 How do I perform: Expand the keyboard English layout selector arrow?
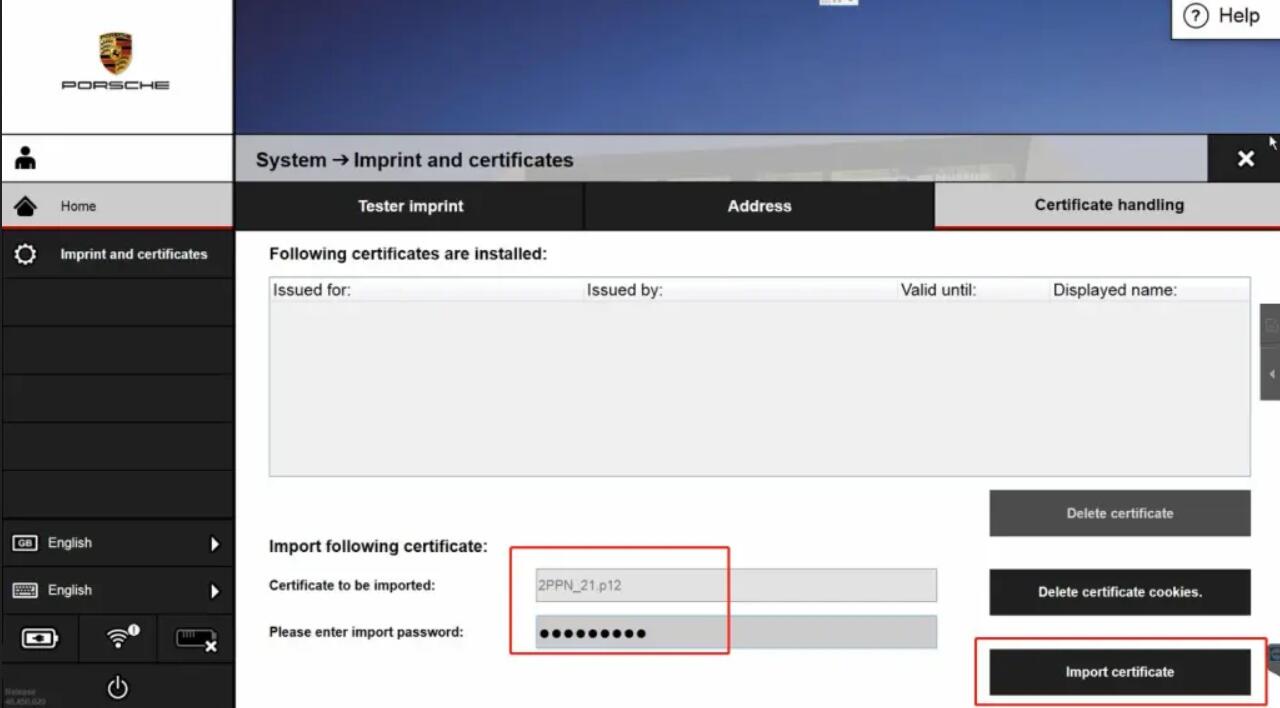(x=214, y=591)
